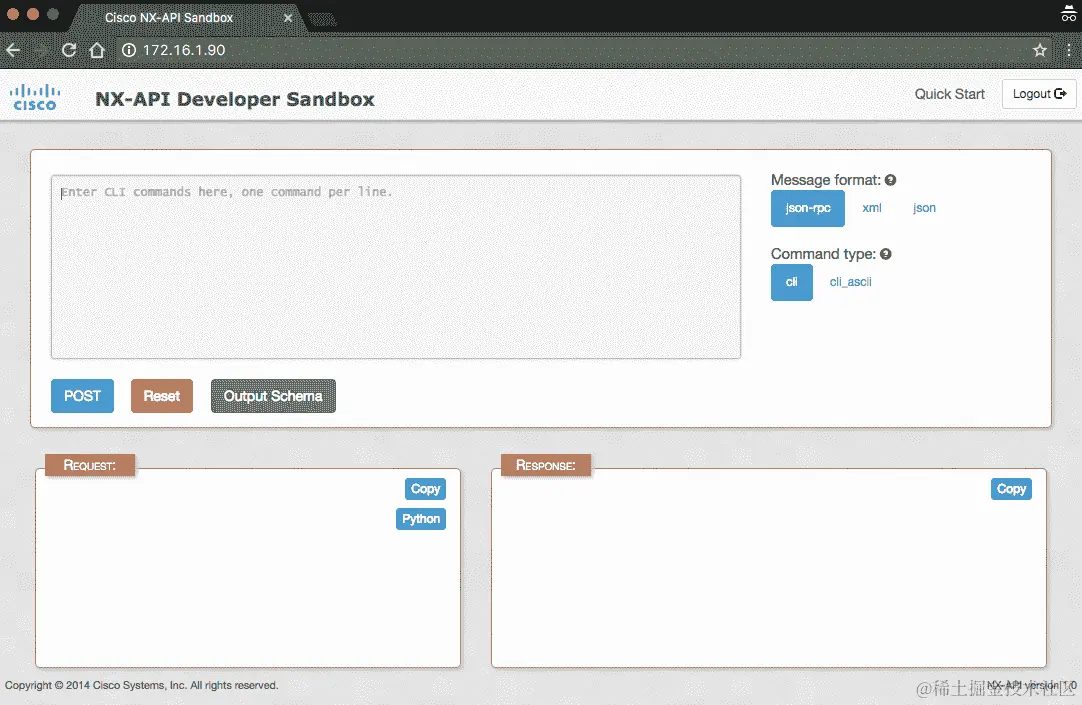Choose the cli command type
1082x705 pixels.
pos(791,282)
